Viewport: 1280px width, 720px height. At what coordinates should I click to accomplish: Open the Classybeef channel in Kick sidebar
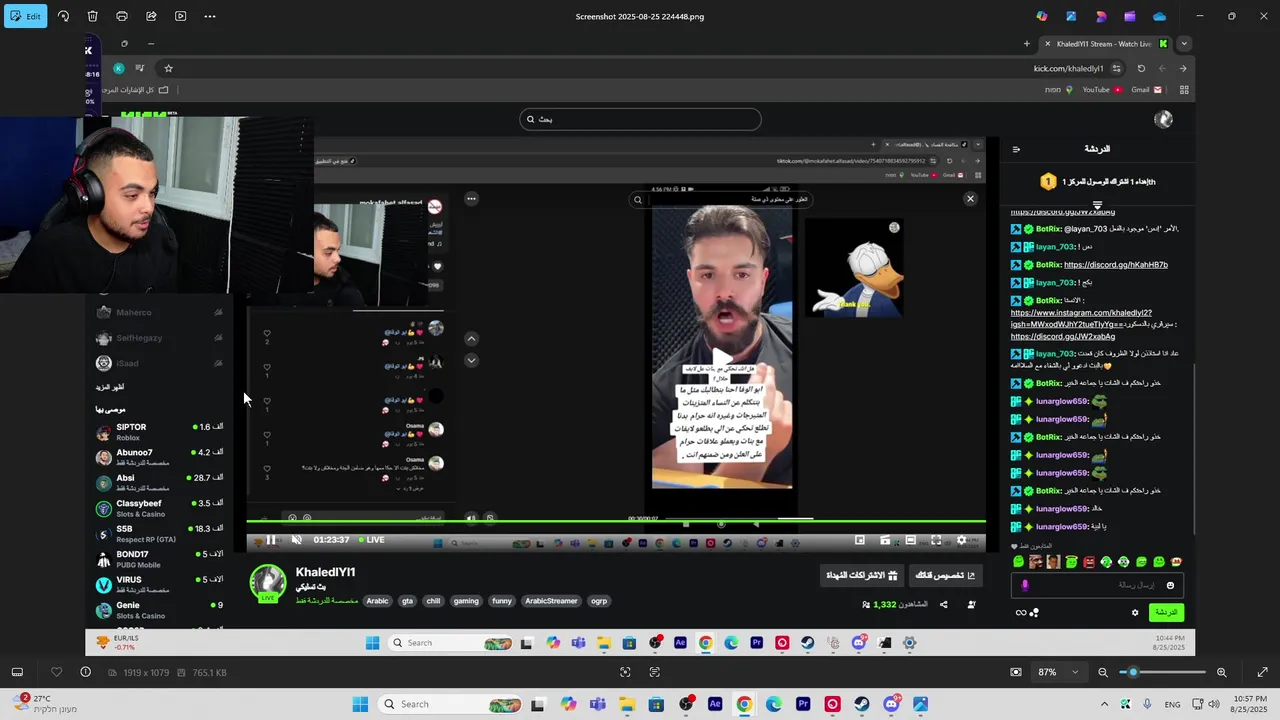coord(158,508)
